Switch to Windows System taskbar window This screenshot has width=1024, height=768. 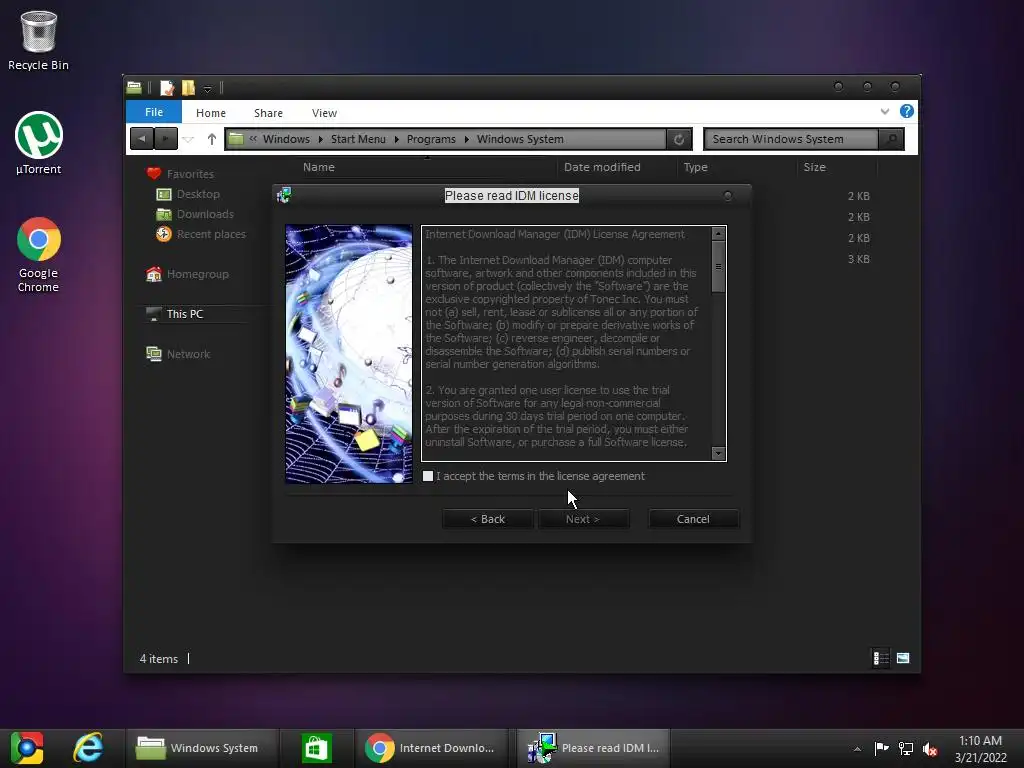tap(201, 748)
